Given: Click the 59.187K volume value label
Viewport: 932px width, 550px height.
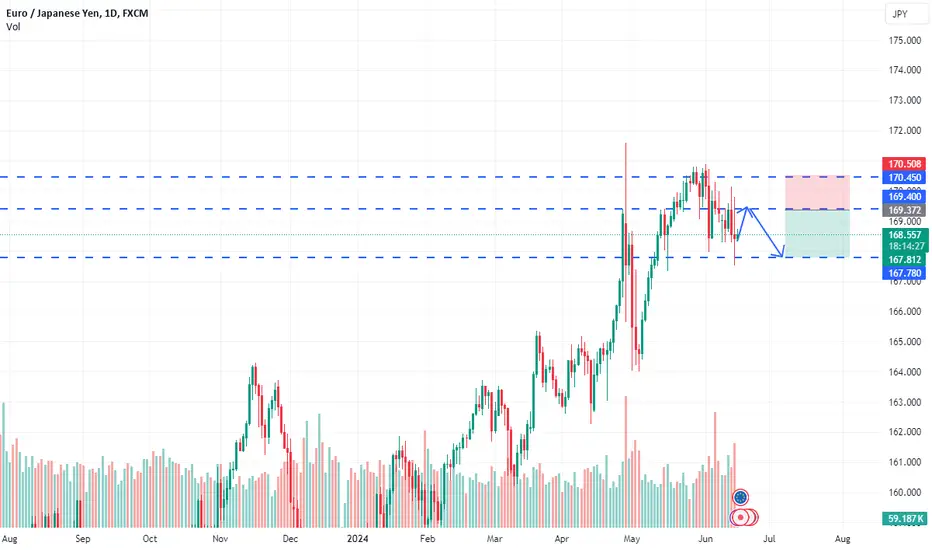Looking at the screenshot, I should click(x=904, y=518).
